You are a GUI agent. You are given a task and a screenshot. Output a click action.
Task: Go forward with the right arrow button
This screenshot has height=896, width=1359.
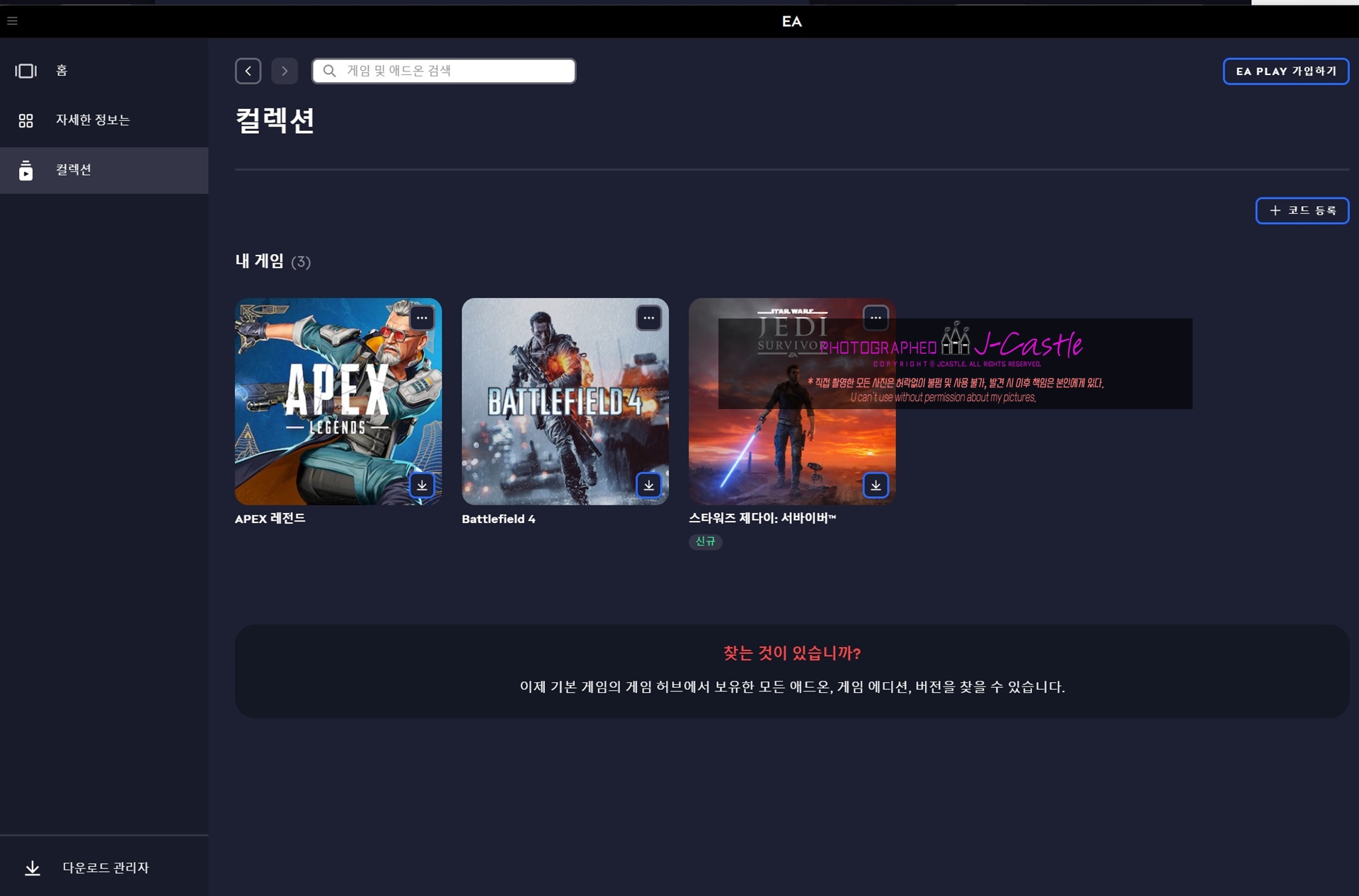(x=285, y=71)
